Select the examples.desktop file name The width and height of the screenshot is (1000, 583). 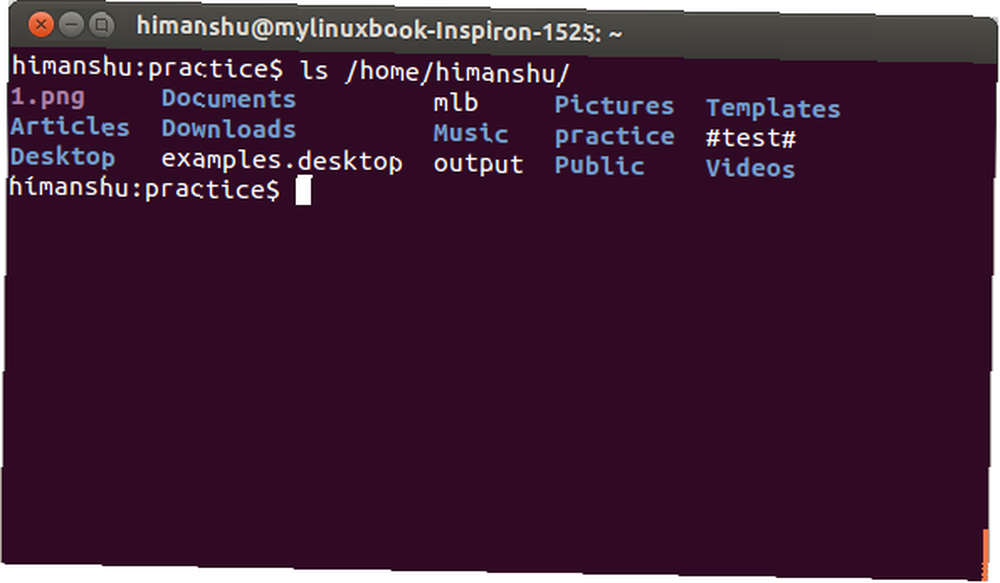(x=282, y=160)
